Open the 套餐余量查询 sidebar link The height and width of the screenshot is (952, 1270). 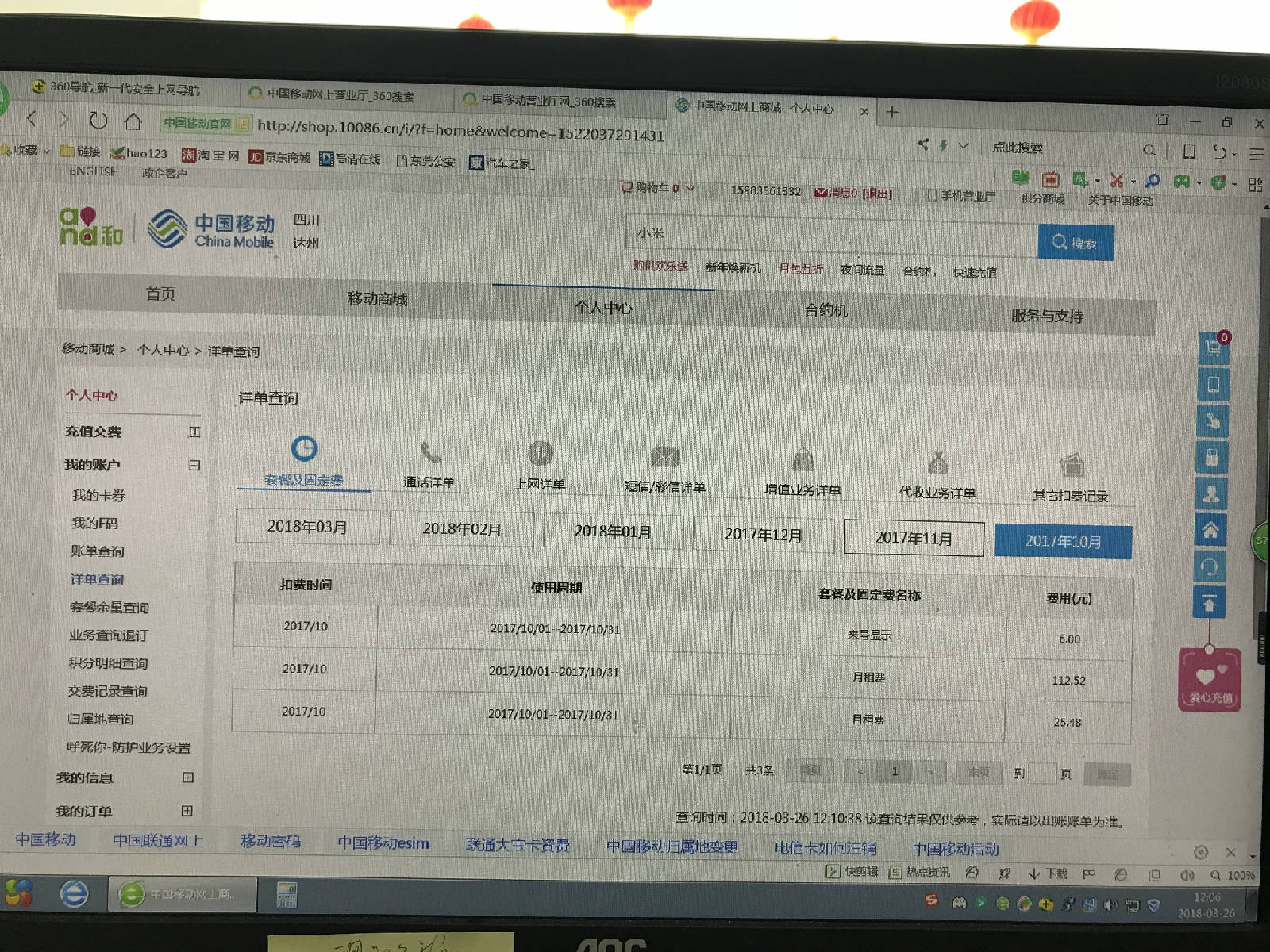(110, 608)
